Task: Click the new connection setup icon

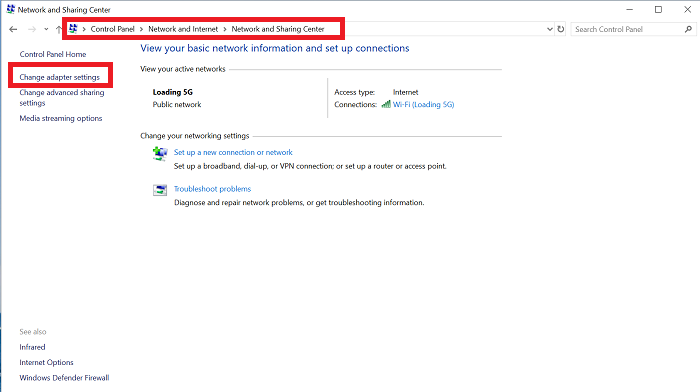Action: [x=160, y=154]
